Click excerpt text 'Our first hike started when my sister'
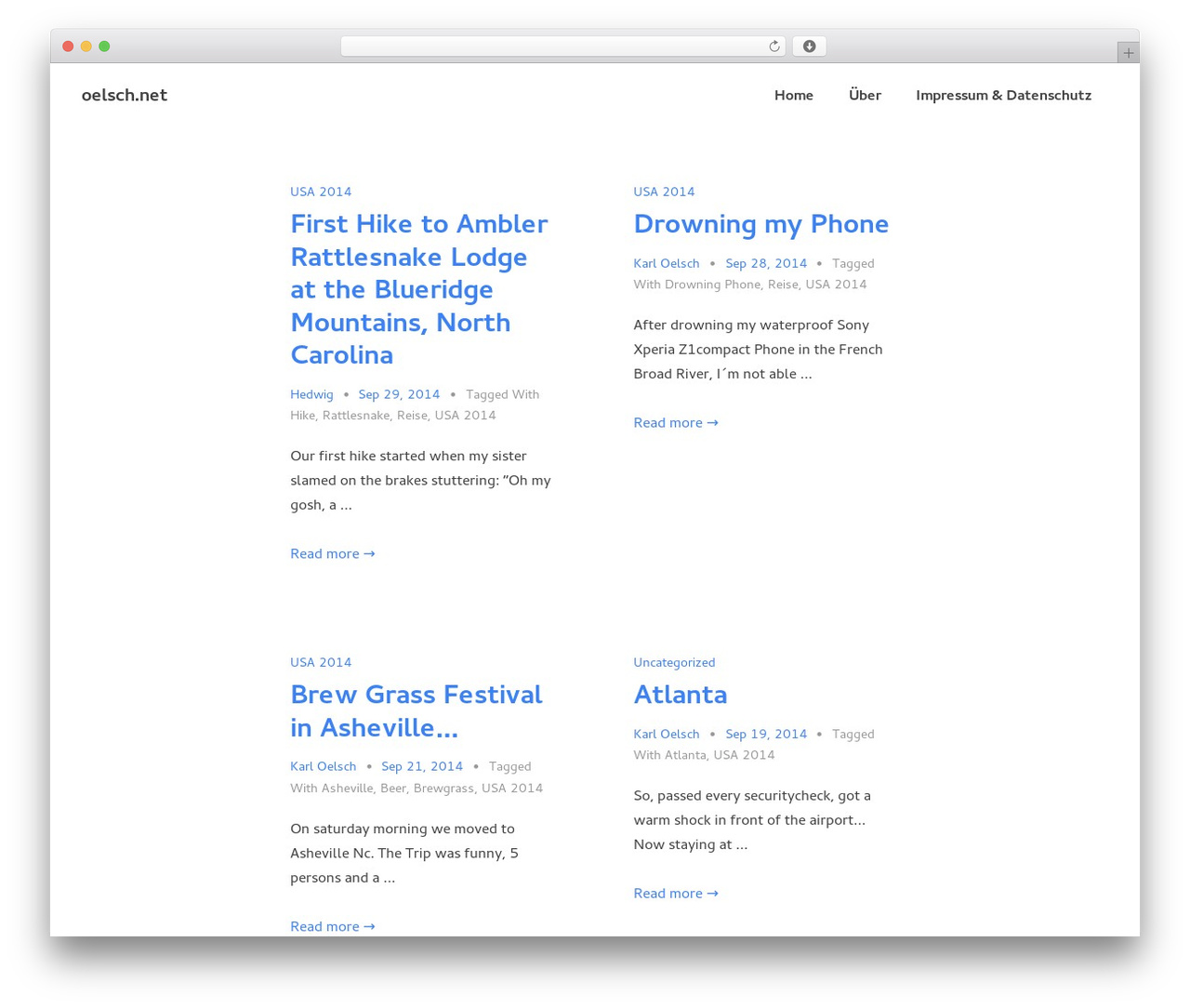The image size is (1190, 1008). tap(408, 456)
